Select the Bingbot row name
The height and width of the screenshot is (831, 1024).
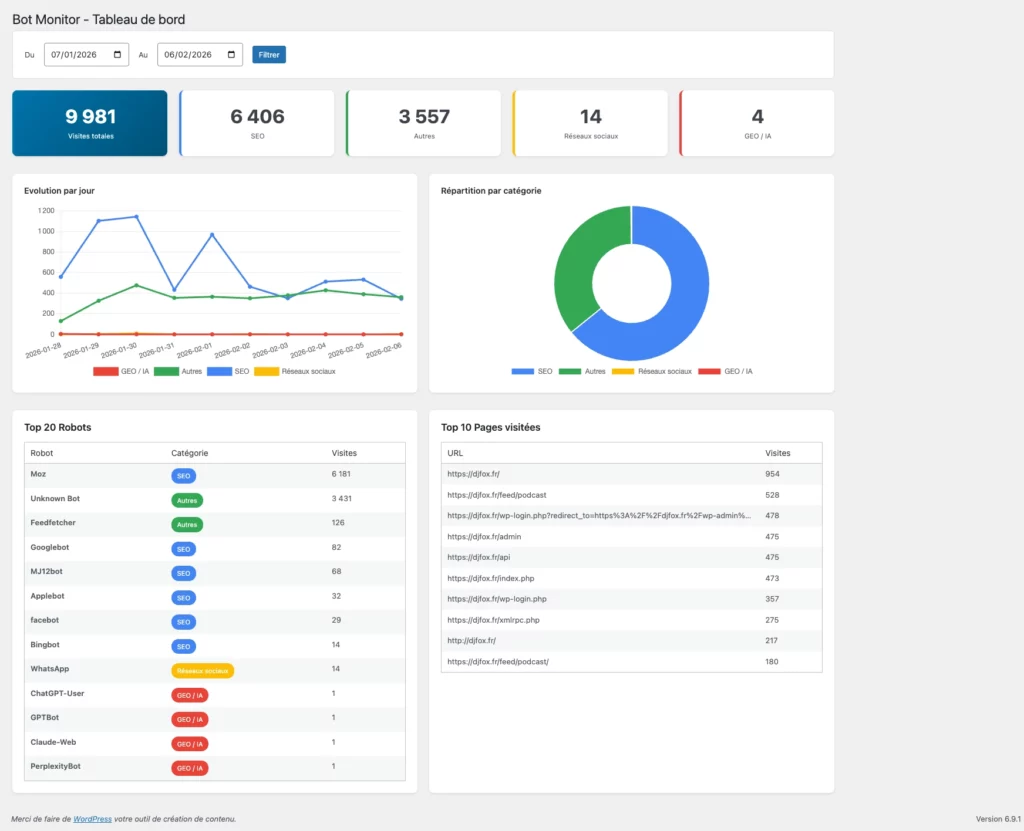pyautogui.click(x=44, y=645)
